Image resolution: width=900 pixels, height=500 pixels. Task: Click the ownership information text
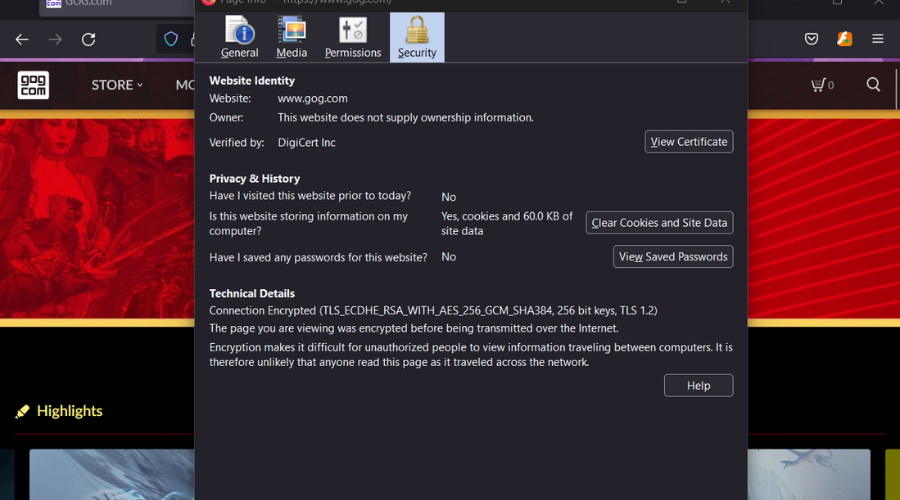(406, 118)
